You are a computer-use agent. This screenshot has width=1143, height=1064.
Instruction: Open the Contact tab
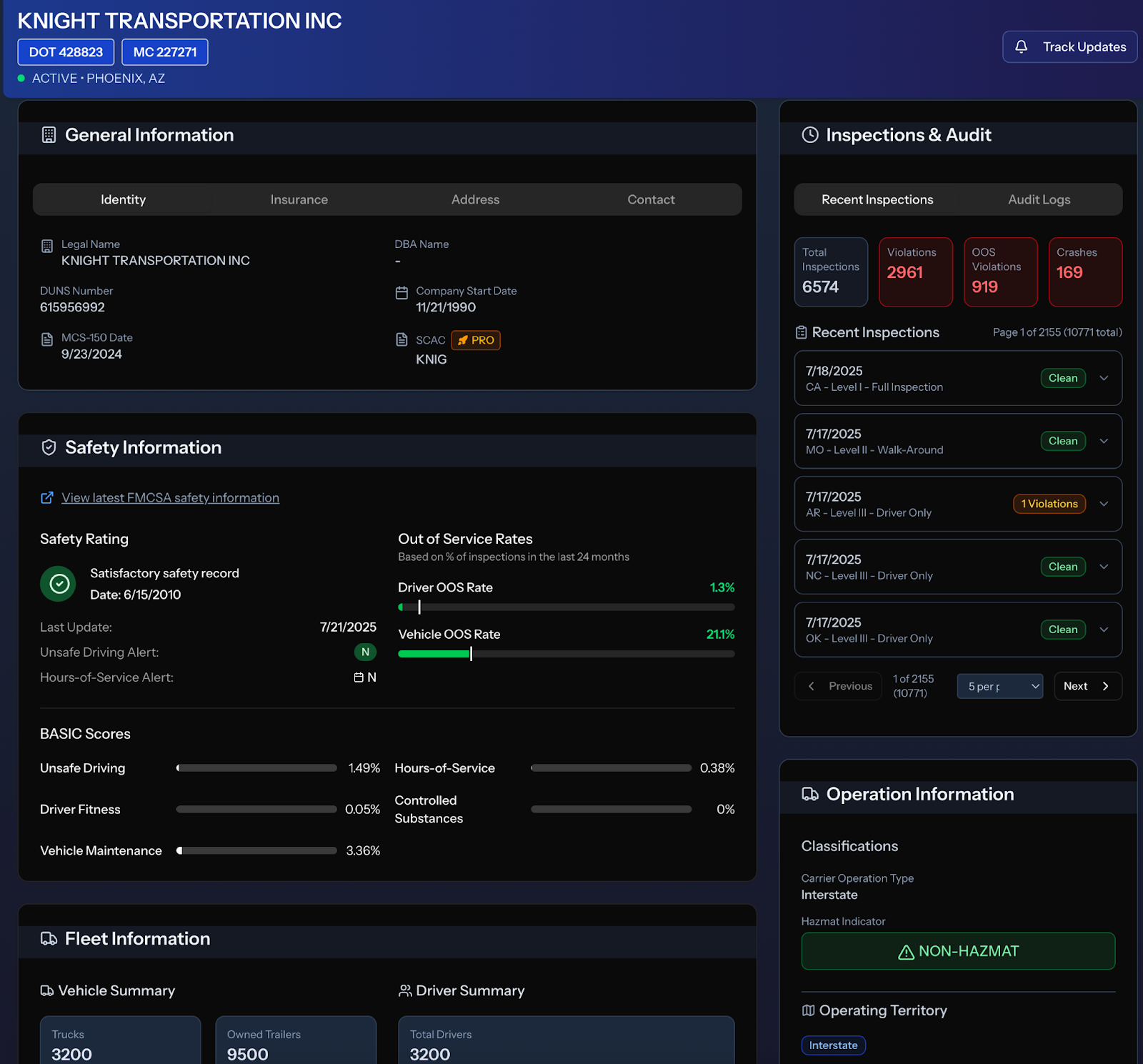pyautogui.click(x=651, y=199)
